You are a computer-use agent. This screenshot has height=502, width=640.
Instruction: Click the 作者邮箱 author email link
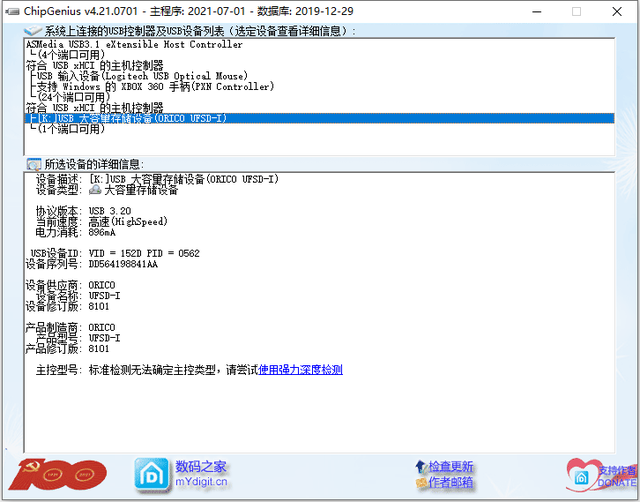pyautogui.click(x=451, y=482)
